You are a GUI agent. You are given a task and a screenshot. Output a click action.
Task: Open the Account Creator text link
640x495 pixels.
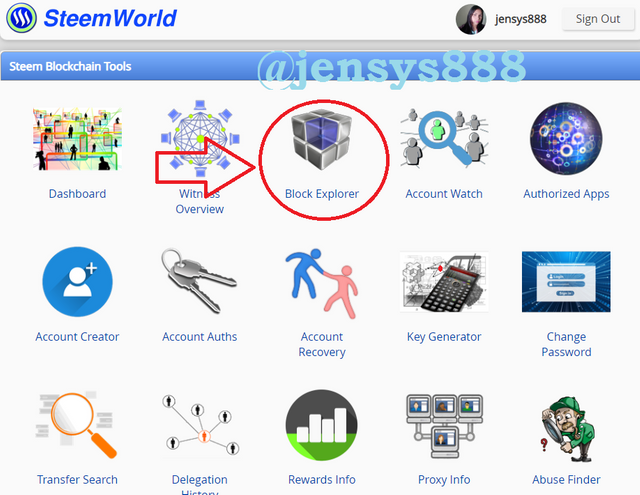pos(77,337)
